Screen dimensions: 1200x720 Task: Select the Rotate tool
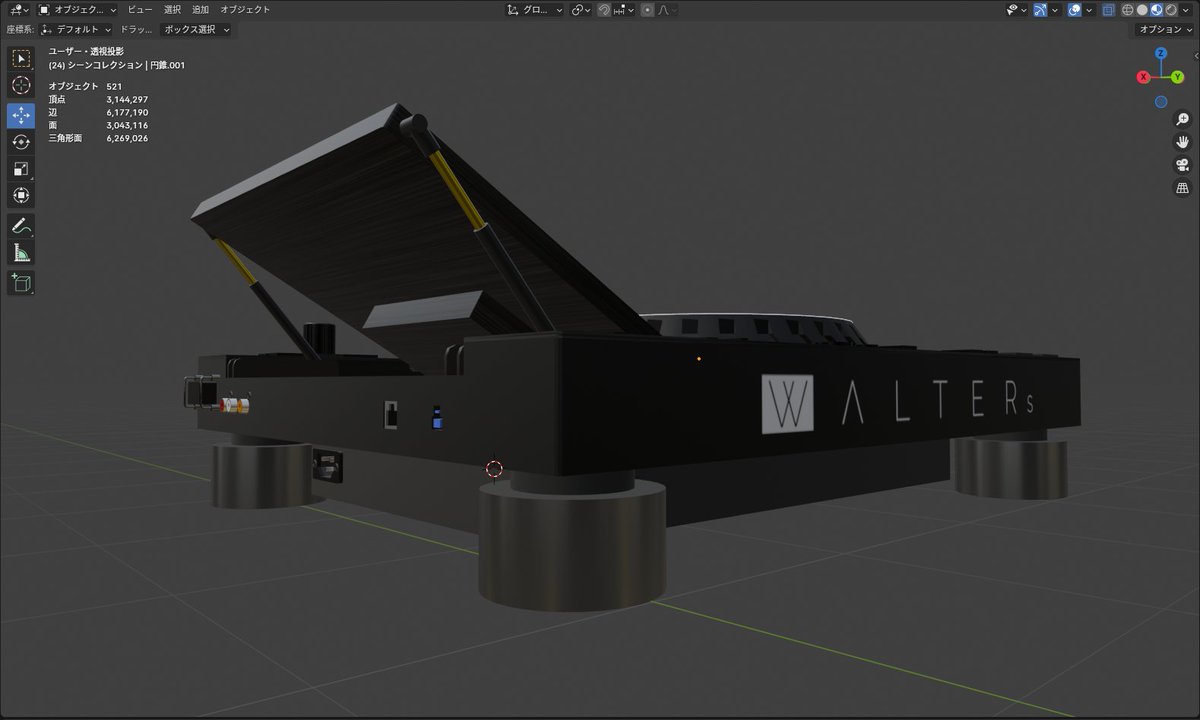coord(21,142)
